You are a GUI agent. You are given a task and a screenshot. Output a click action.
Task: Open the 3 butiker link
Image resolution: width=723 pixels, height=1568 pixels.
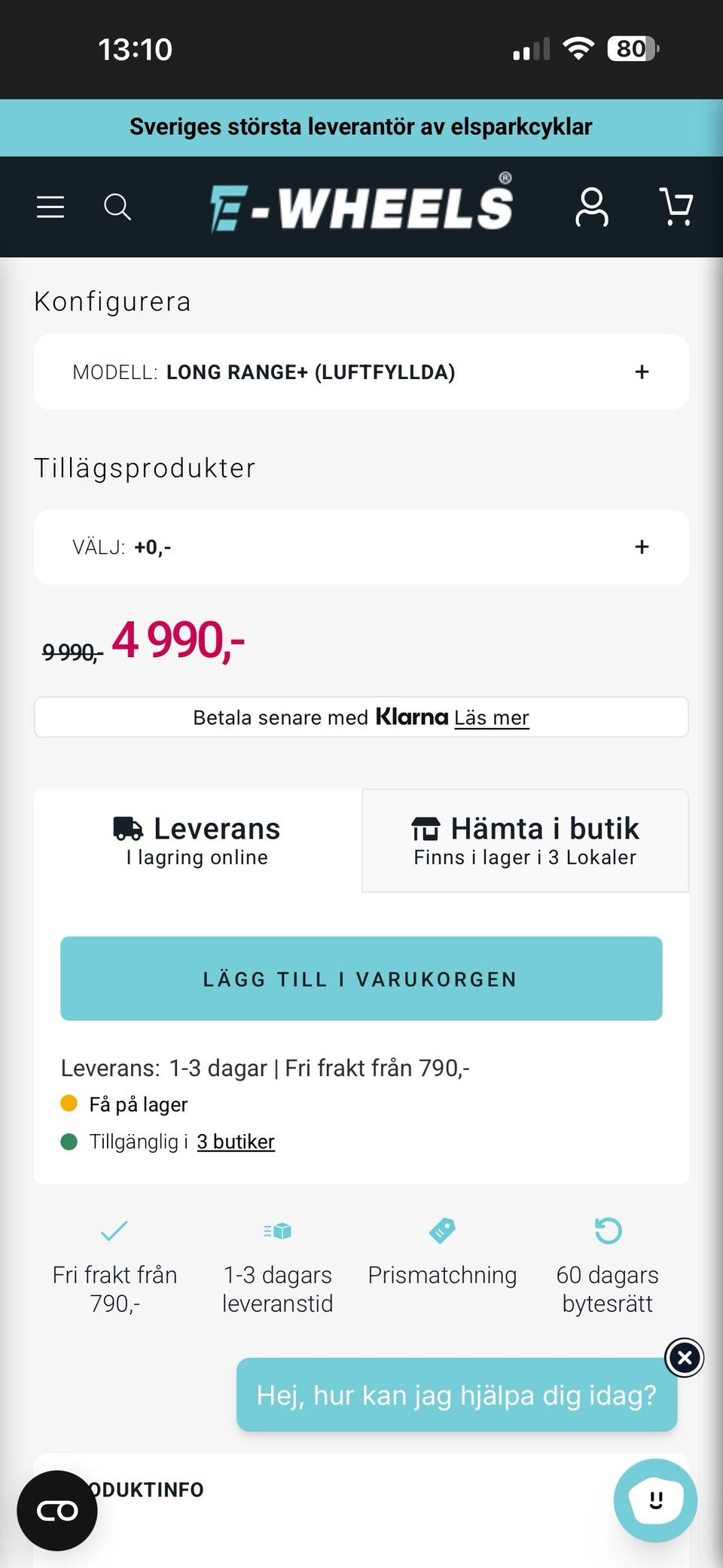coord(236,1142)
